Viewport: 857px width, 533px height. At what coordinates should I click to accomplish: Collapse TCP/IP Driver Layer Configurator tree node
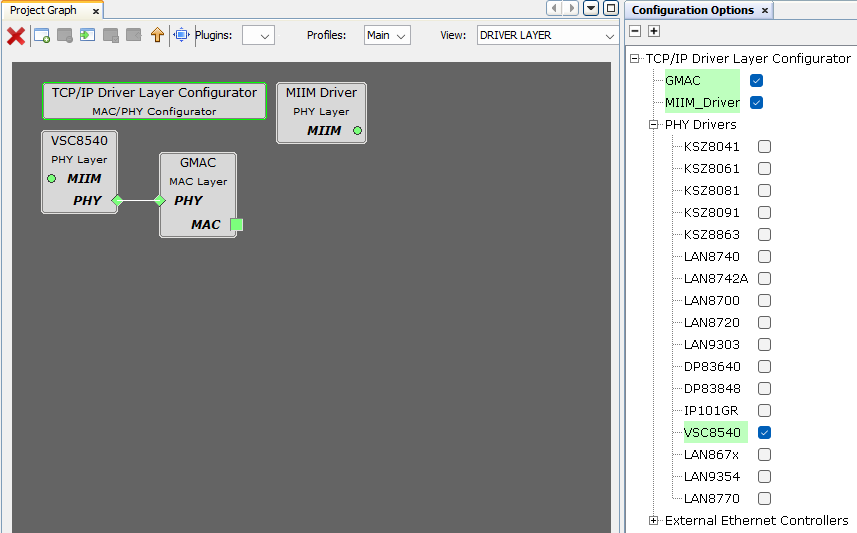click(635, 58)
